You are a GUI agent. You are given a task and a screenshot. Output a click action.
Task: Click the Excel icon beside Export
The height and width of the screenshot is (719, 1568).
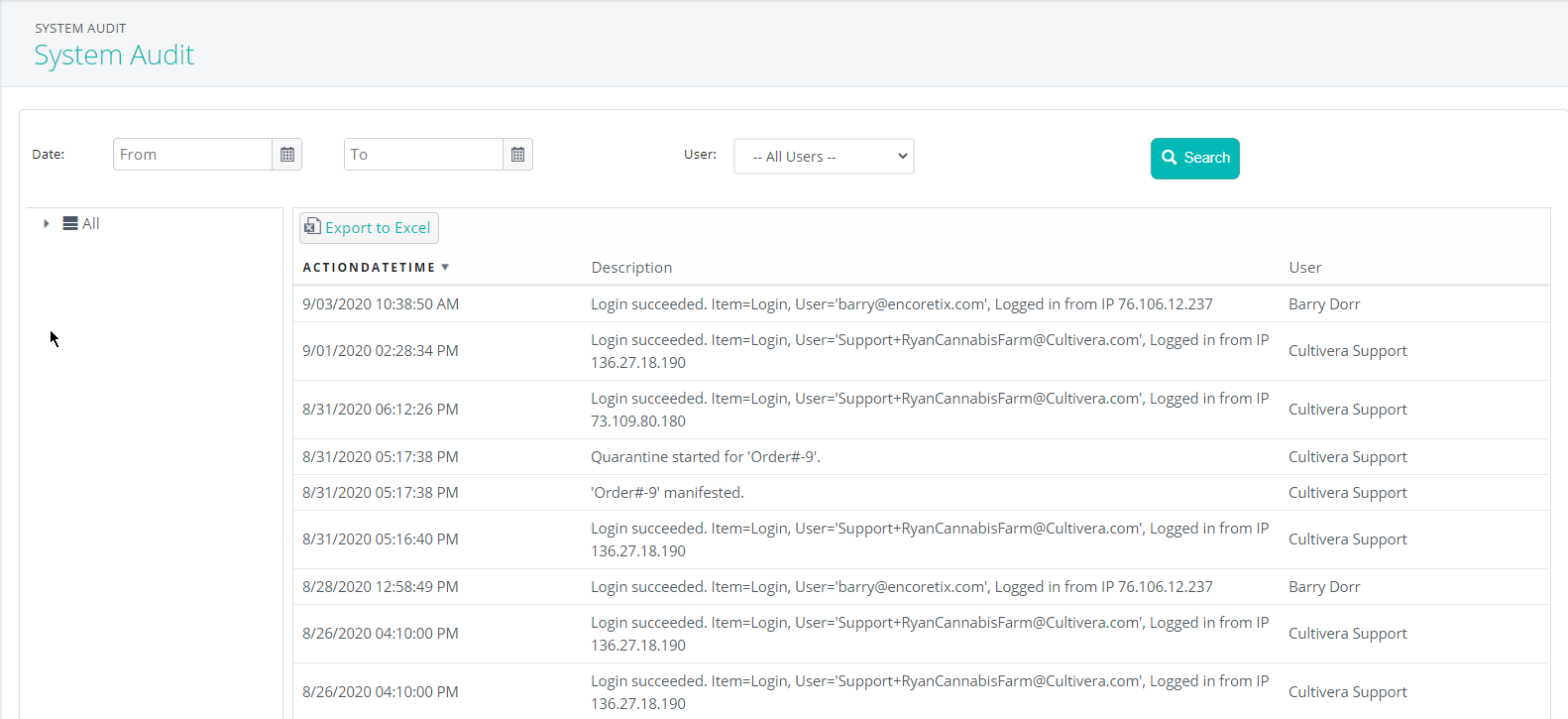pyautogui.click(x=312, y=227)
